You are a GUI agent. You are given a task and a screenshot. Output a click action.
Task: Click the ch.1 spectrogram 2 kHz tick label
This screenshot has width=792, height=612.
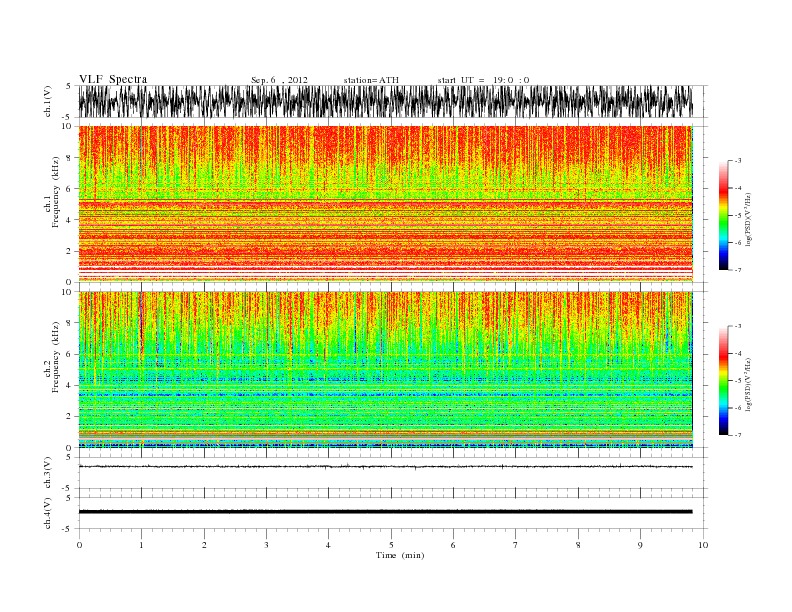click(x=69, y=251)
